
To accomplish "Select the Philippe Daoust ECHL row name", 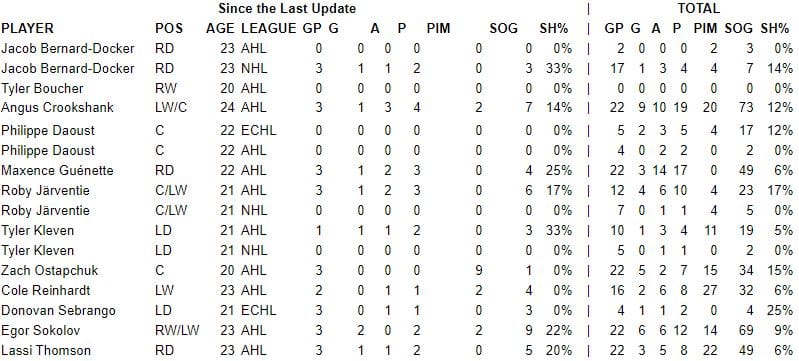I will pyautogui.click(x=48, y=131).
